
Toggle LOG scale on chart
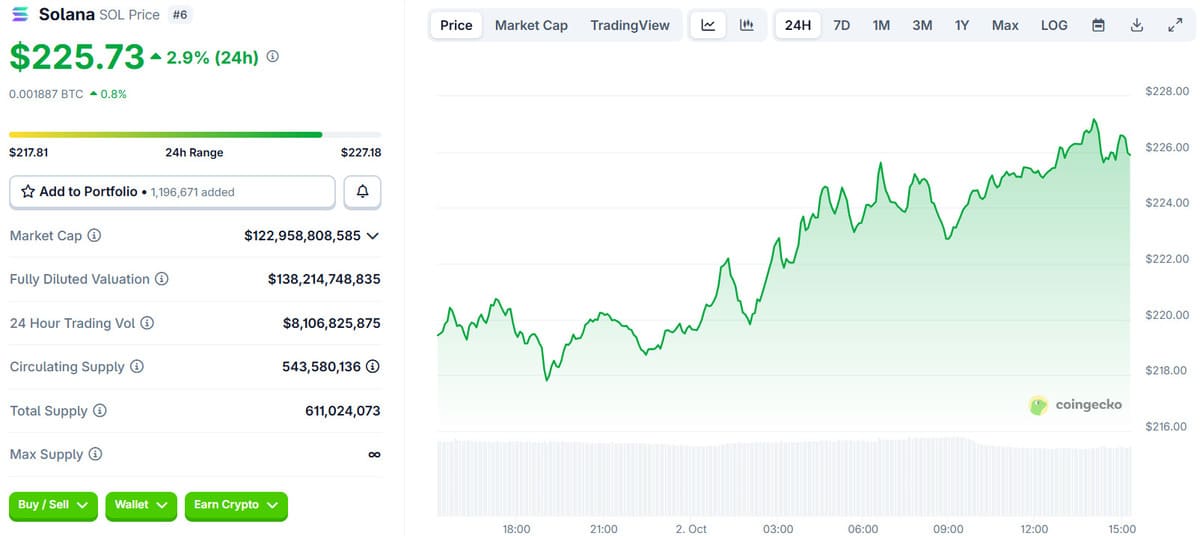click(1054, 25)
